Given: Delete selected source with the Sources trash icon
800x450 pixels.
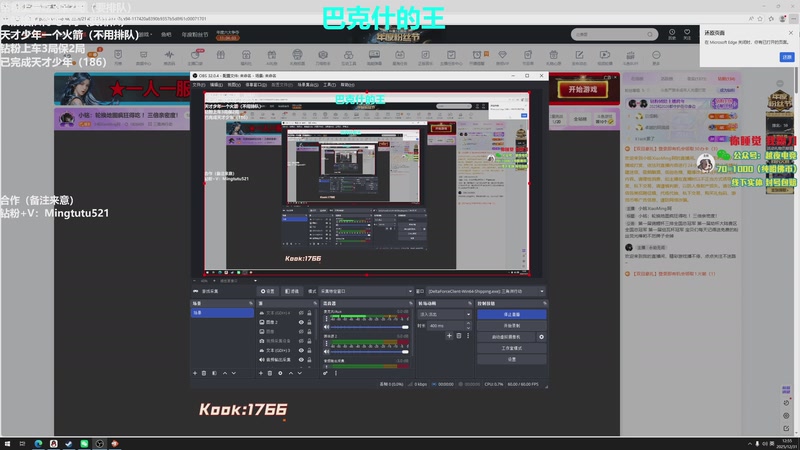Looking at the screenshot, I should [270, 373].
